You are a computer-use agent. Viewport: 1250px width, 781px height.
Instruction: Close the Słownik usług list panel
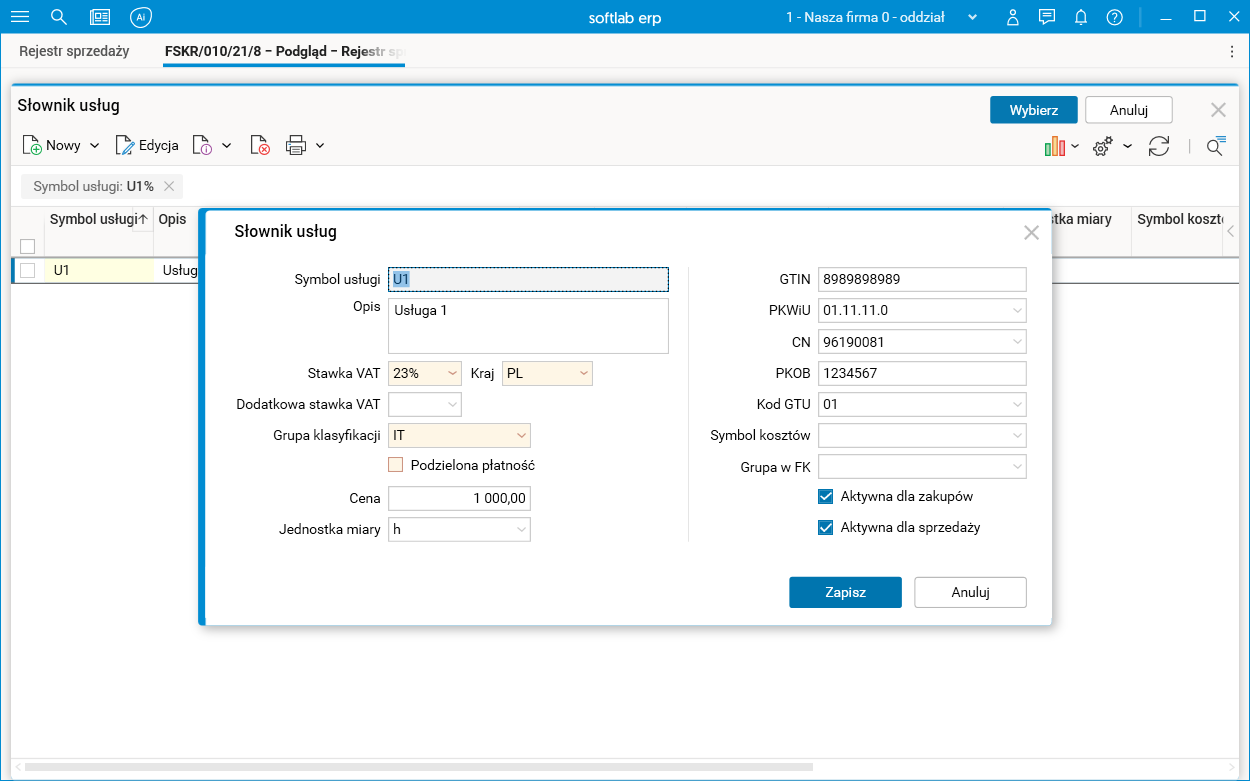coord(1218,110)
